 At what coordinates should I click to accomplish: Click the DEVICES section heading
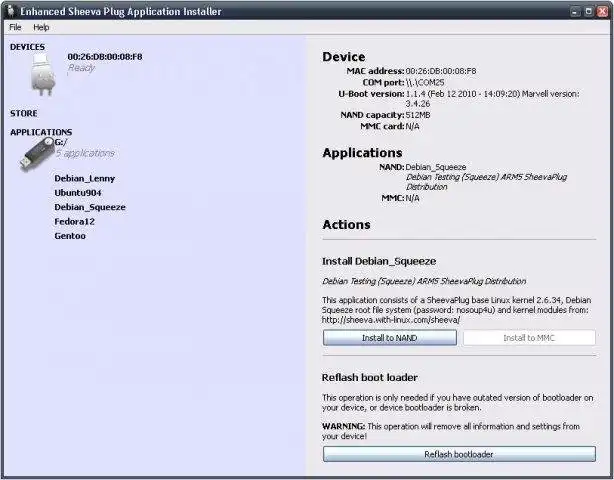[x=27, y=47]
